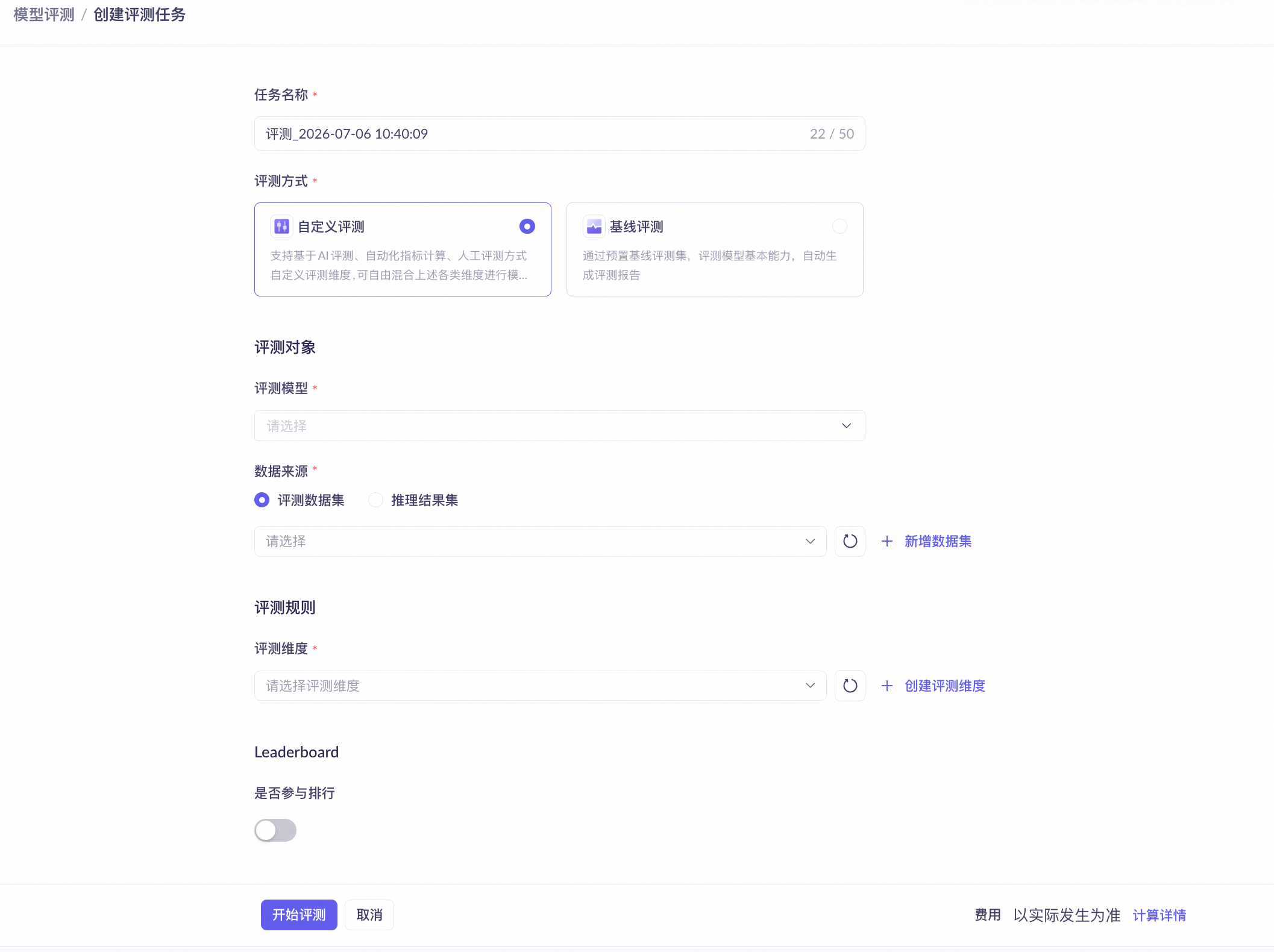Open 创建评测维度 link
The height and width of the screenshot is (952, 1274).
click(945, 686)
